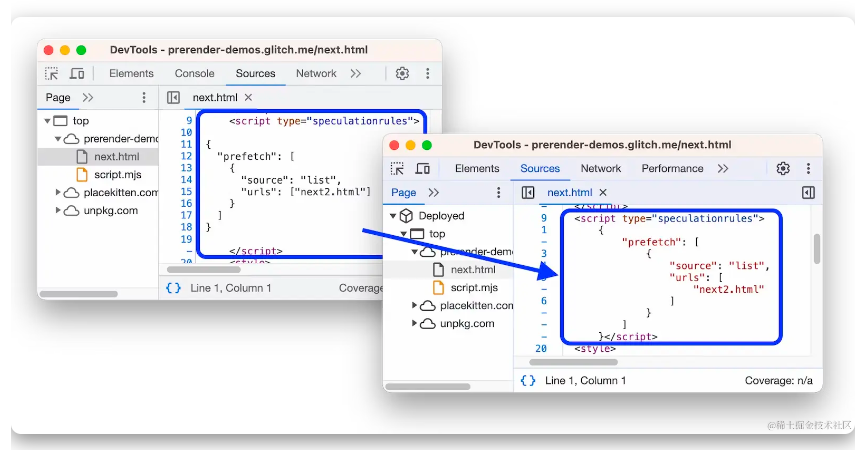864x450 pixels.
Task: Toggle device toolbar icon in back DevTools window
Action: pyautogui.click(x=77, y=74)
